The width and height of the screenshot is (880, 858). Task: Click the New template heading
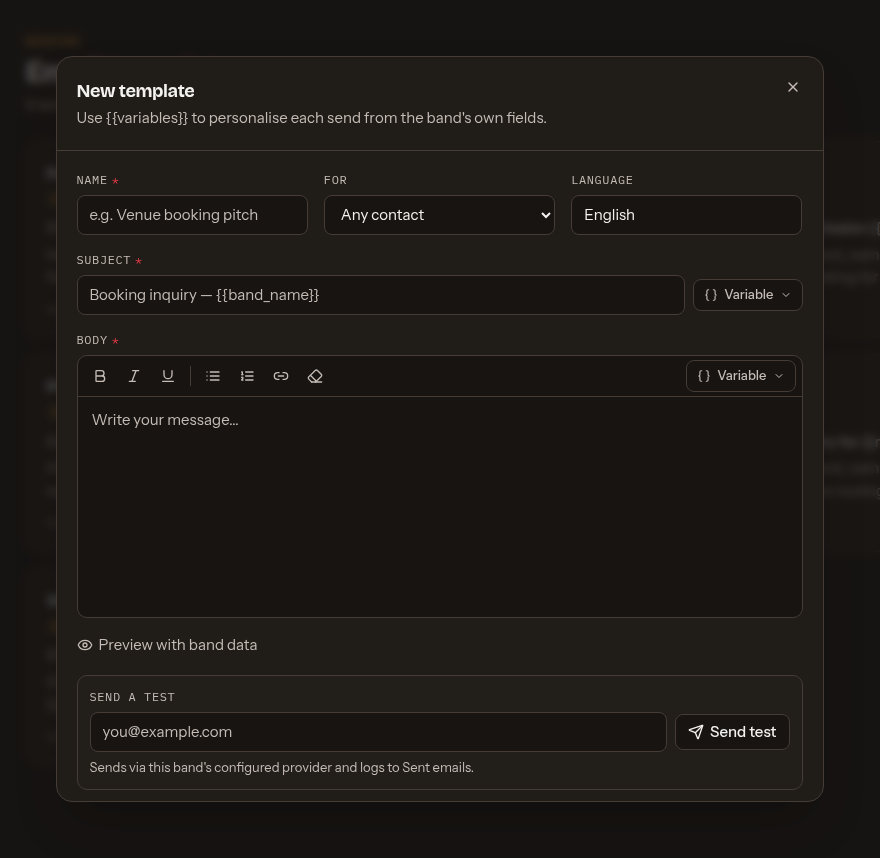pos(135,91)
